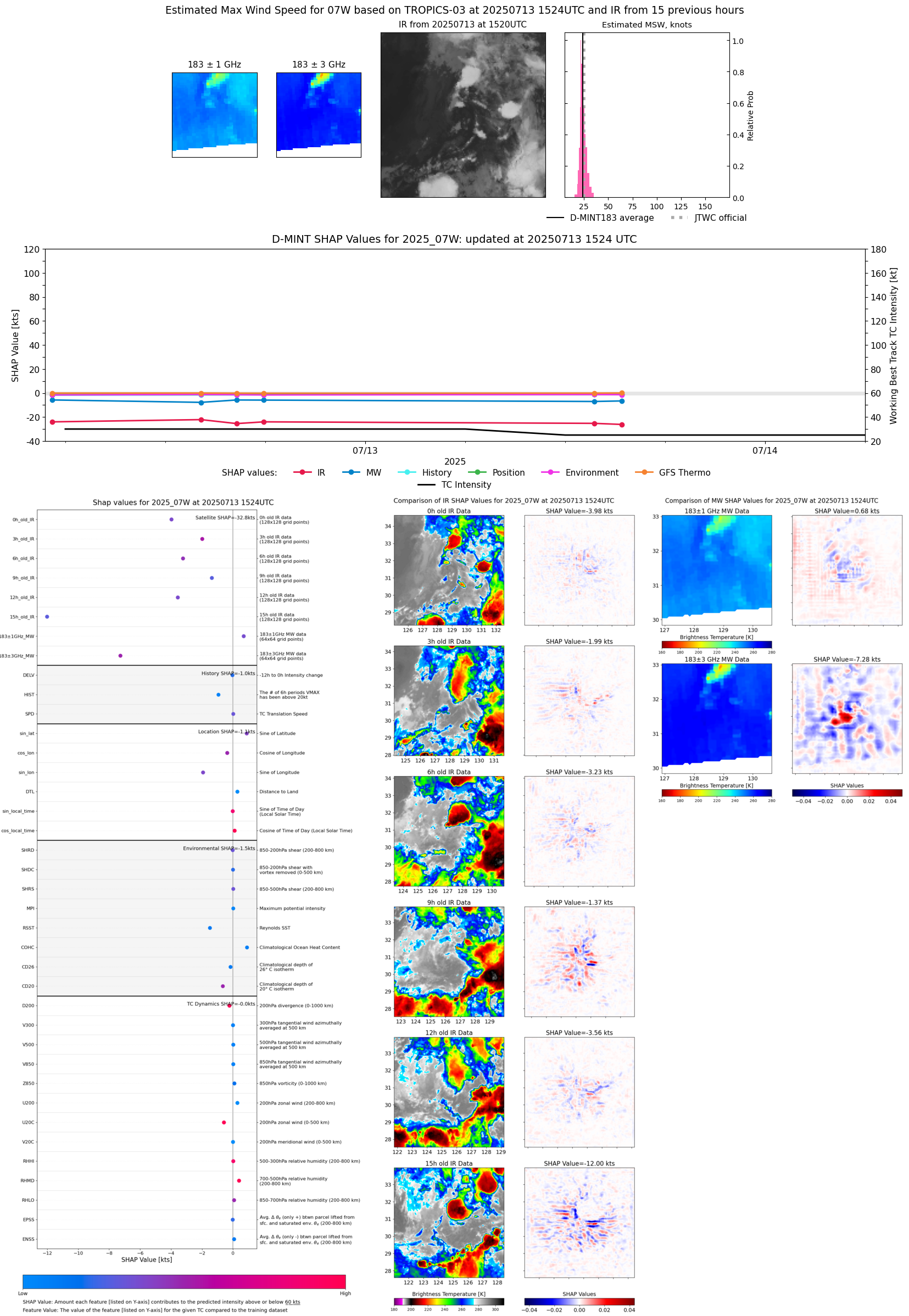Click the Environment legend entry
Screen dimensions: 909x1316
(580, 473)
